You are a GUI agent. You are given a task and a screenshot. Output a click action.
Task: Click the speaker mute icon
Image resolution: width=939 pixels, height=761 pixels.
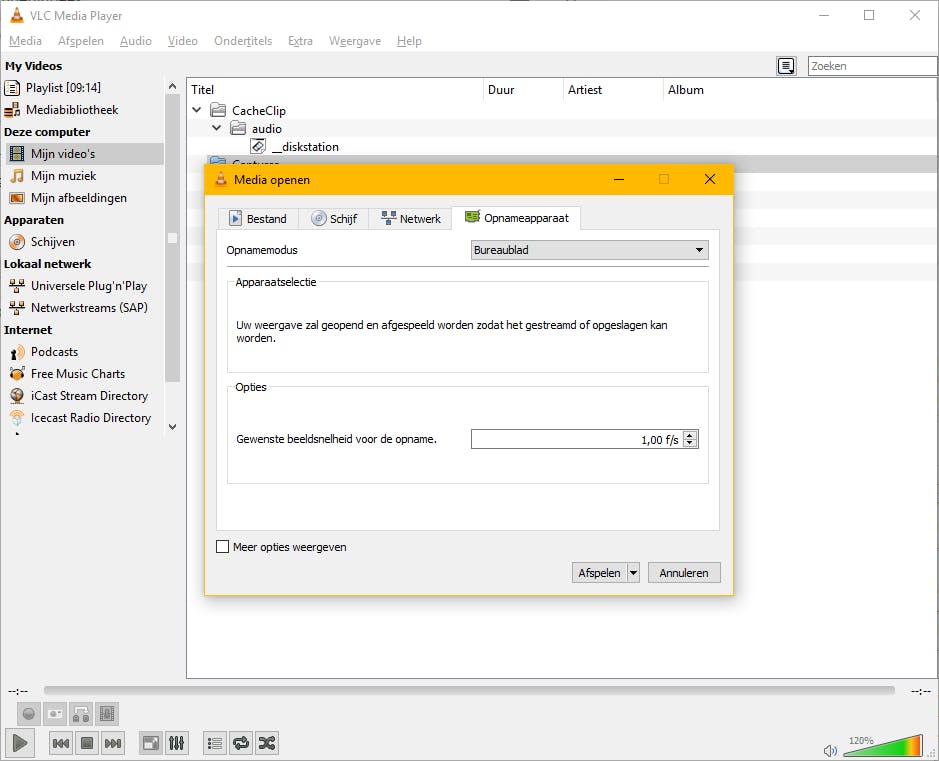[x=830, y=750]
